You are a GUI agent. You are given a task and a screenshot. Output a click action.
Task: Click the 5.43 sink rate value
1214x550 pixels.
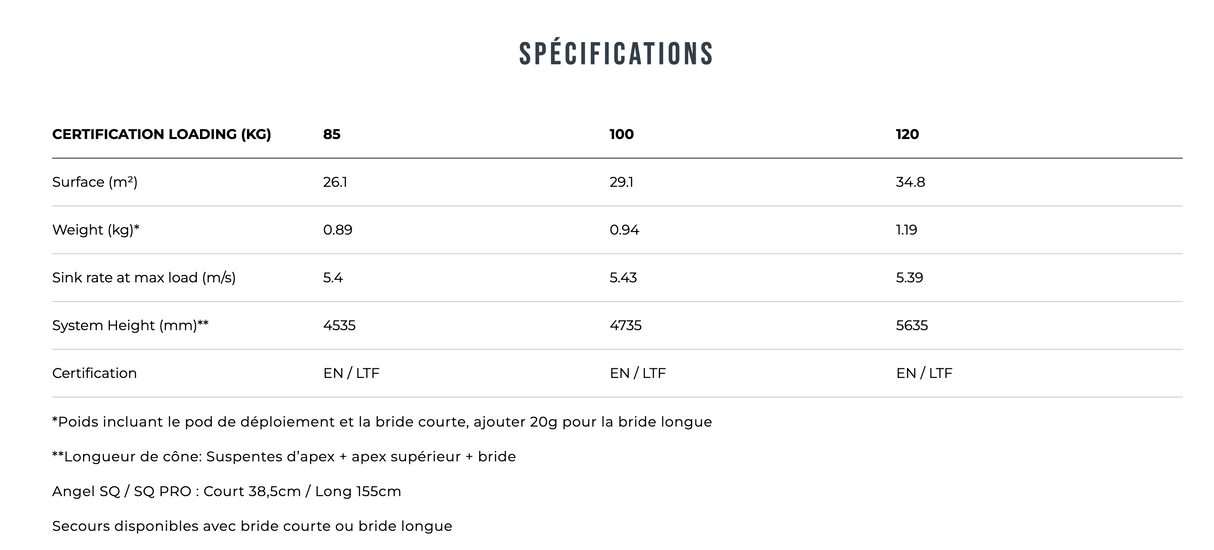point(623,278)
